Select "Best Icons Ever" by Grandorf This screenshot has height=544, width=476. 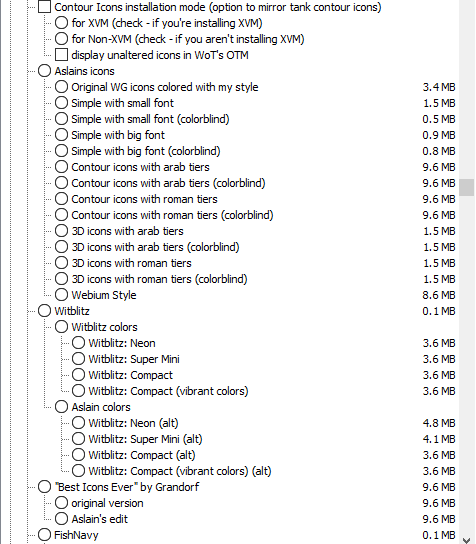[x=44, y=487]
